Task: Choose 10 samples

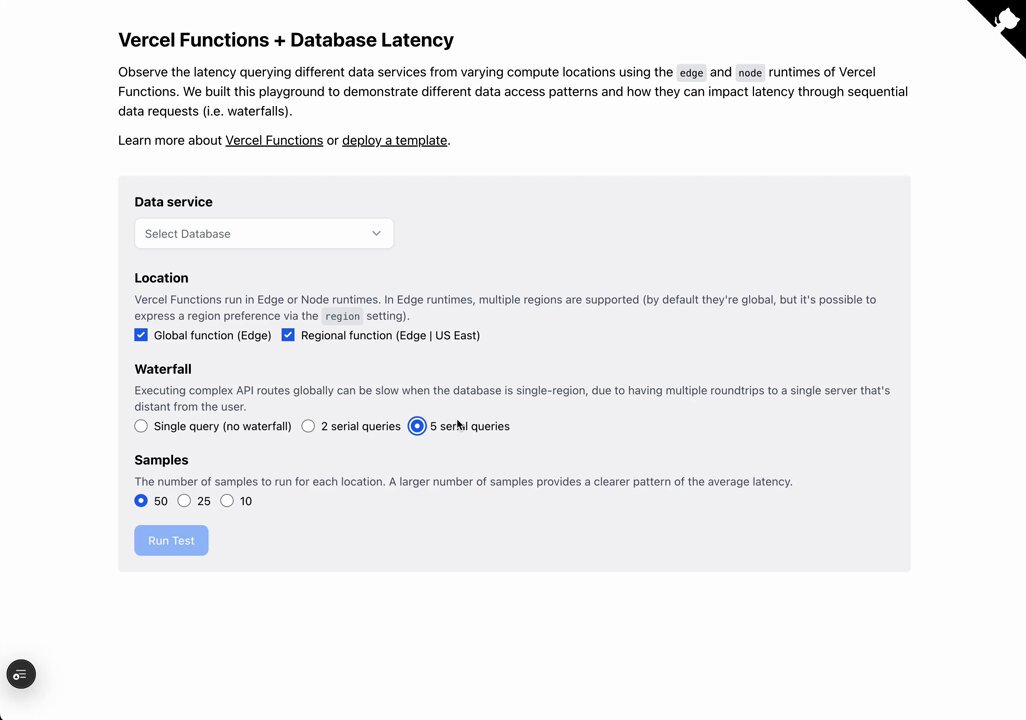Action: (226, 501)
